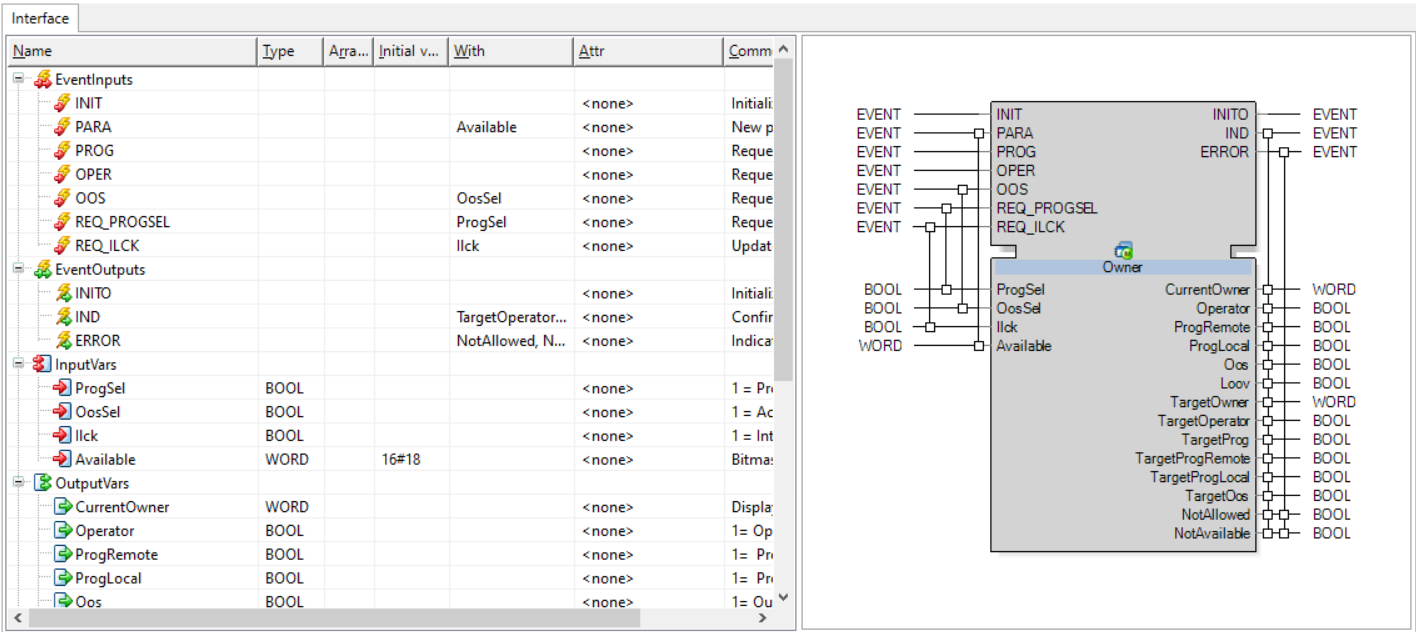
Task: Click the INIT event input icon
Action: pos(63,103)
